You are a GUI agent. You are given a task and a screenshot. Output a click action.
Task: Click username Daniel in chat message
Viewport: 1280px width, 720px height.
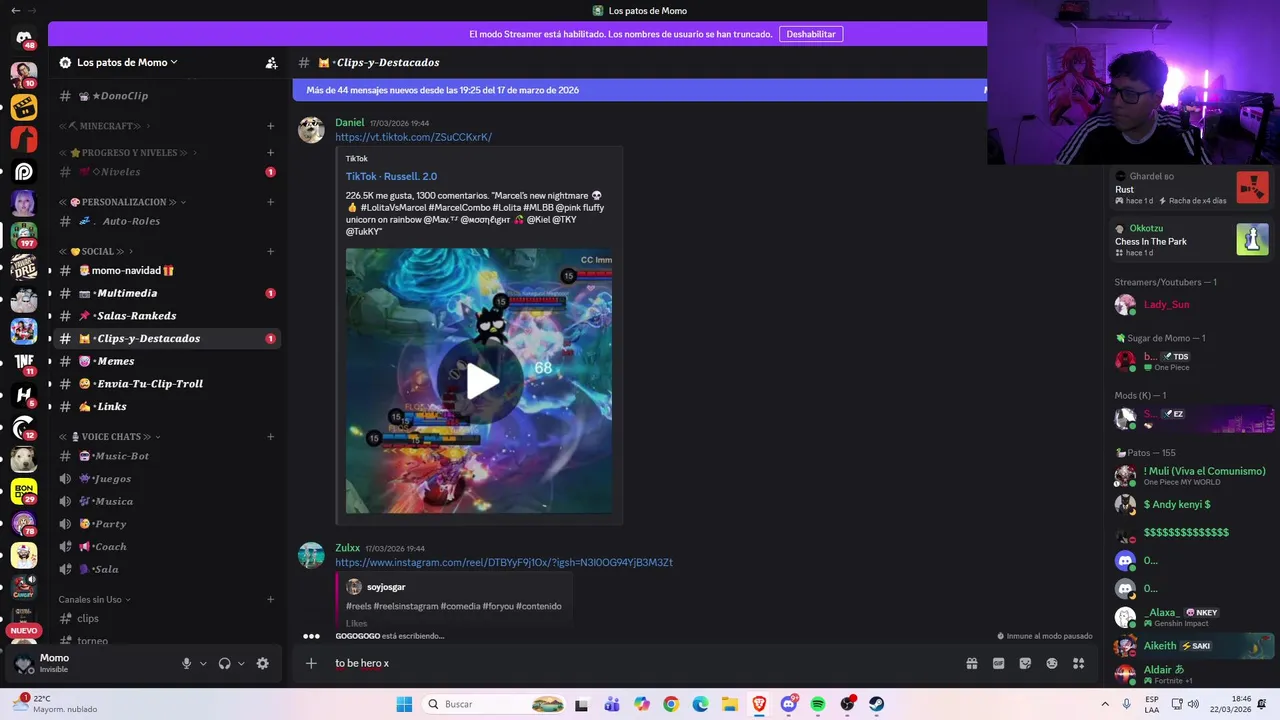pos(349,122)
